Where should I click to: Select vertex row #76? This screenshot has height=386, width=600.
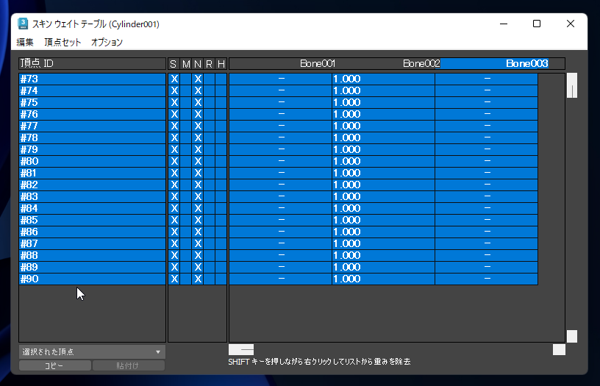click(92, 114)
